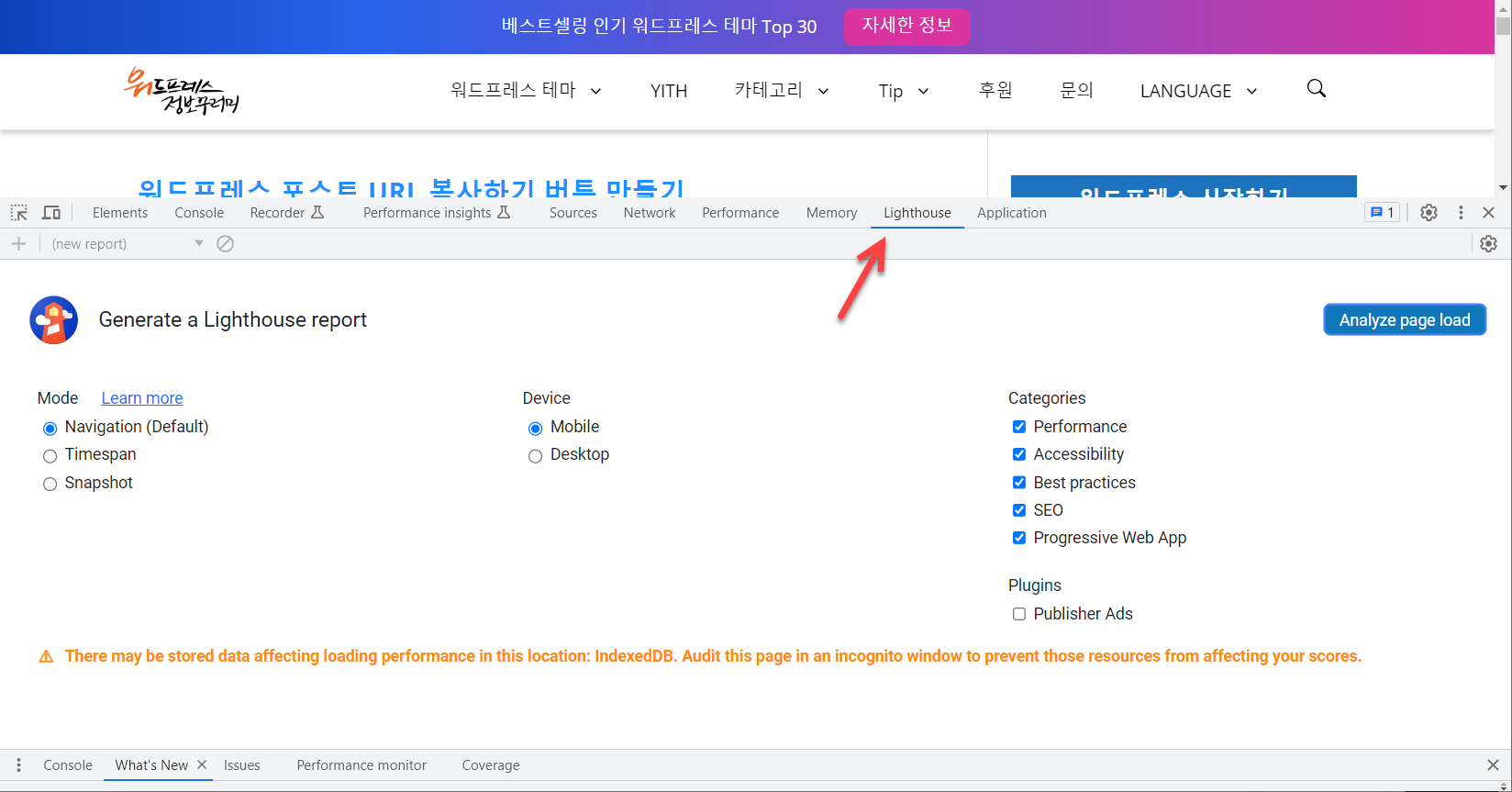
Task: Activate the inspect element picker icon
Action: 19,213
